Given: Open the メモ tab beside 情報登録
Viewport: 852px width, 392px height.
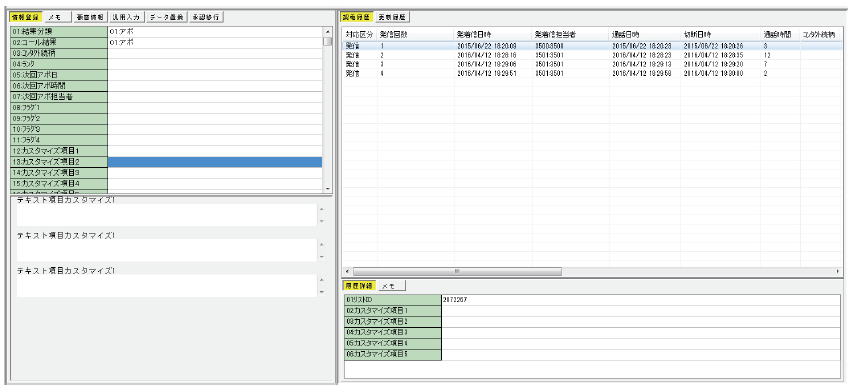Looking at the screenshot, I should 57,17.
